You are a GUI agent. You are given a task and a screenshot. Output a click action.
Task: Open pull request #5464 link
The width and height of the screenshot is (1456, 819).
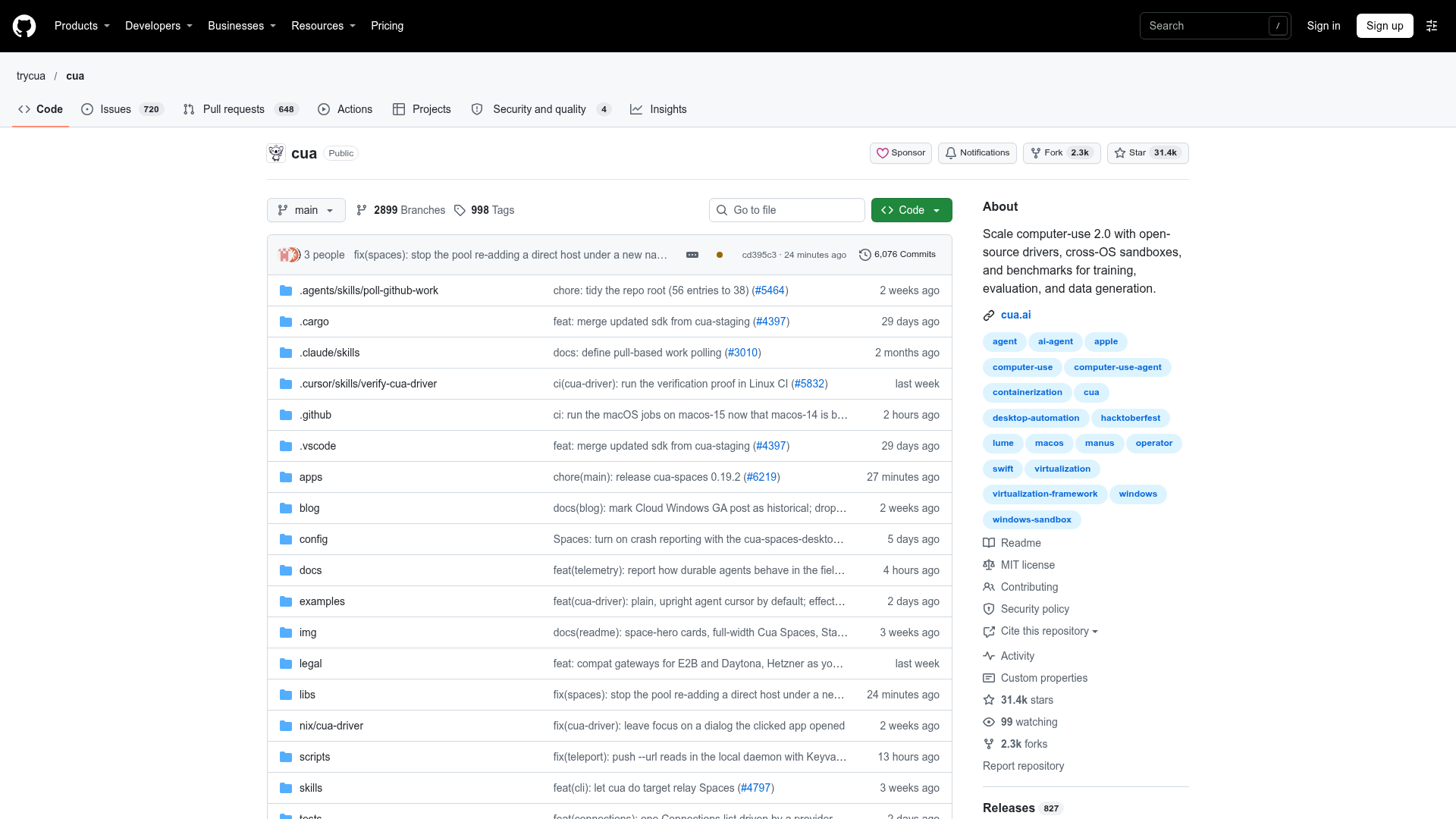point(770,290)
